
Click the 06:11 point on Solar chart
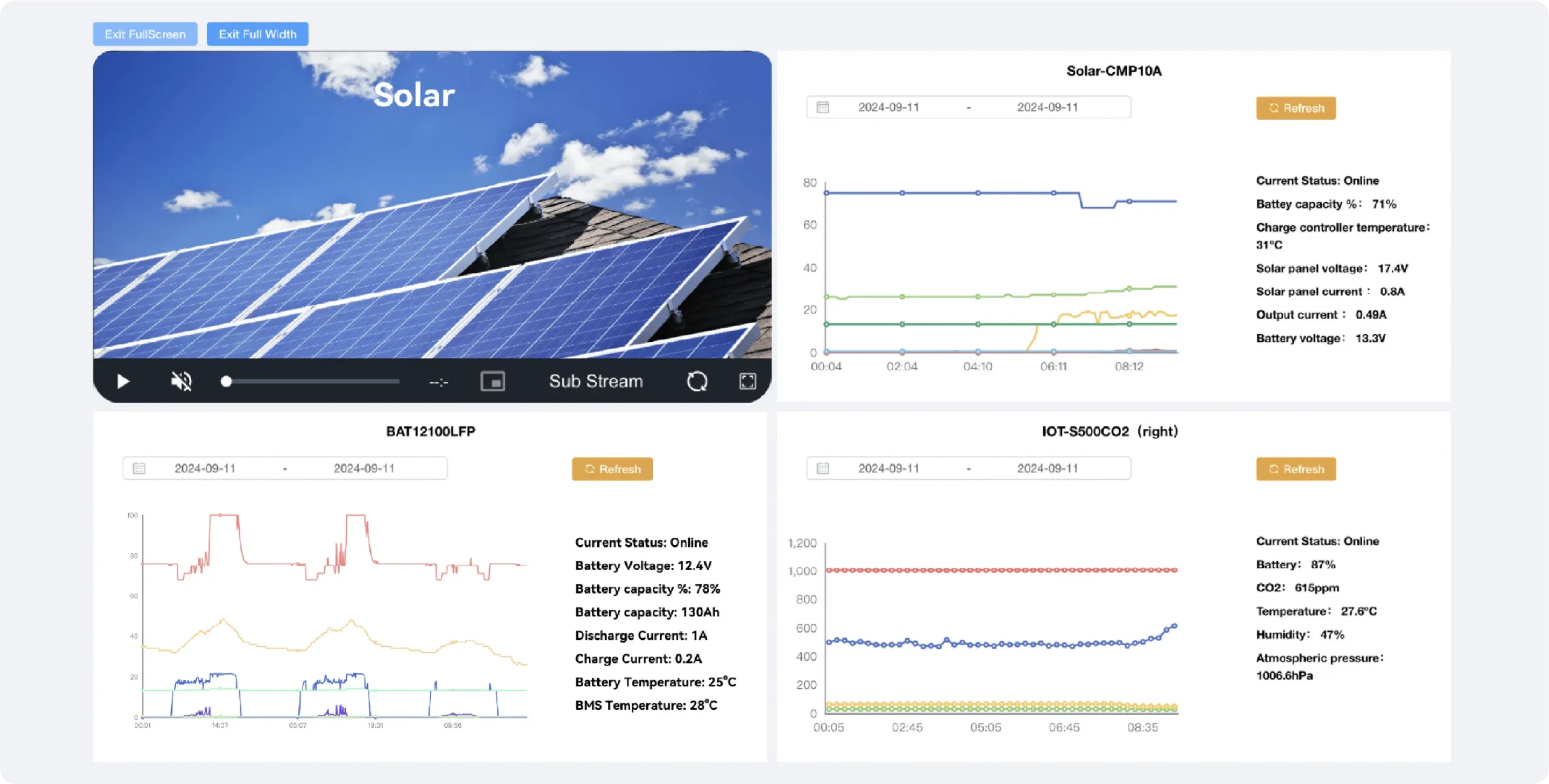(x=1053, y=193)
